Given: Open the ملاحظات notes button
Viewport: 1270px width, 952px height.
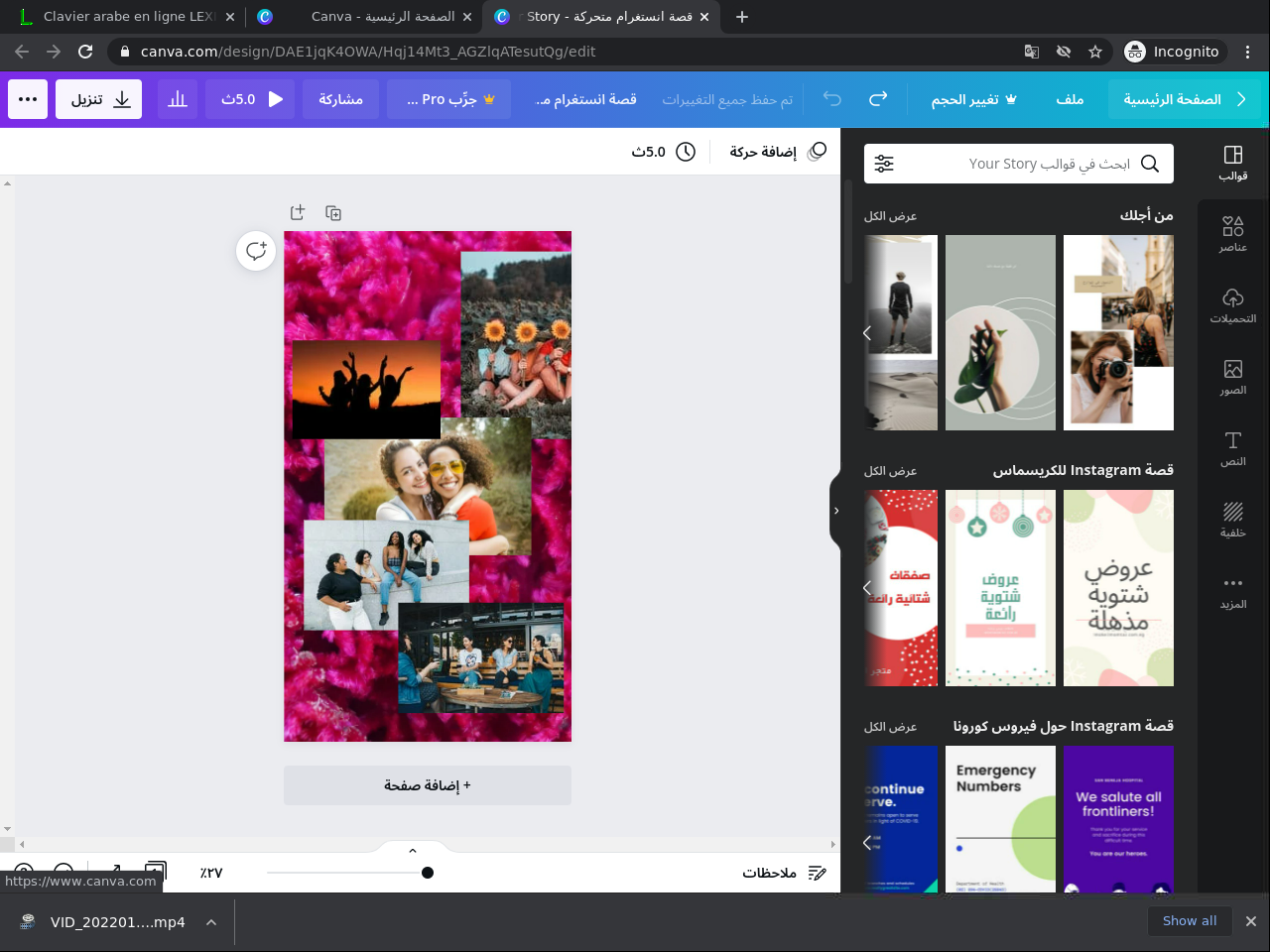Looking at the screenshot, I should 784,873.
